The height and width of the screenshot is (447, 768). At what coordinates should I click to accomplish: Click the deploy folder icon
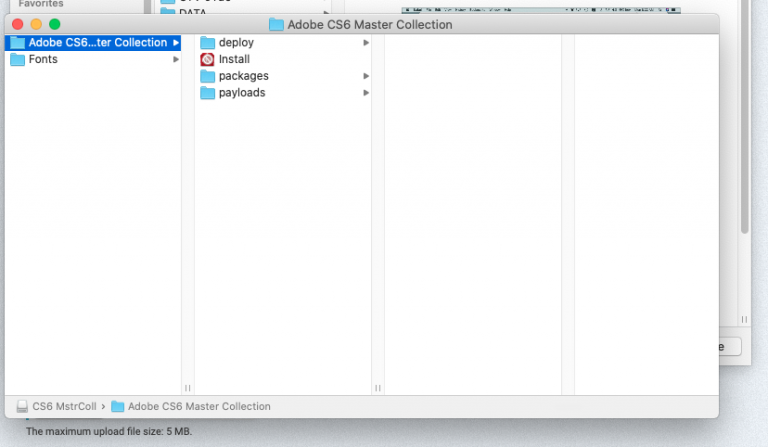[x=208, y=43]
